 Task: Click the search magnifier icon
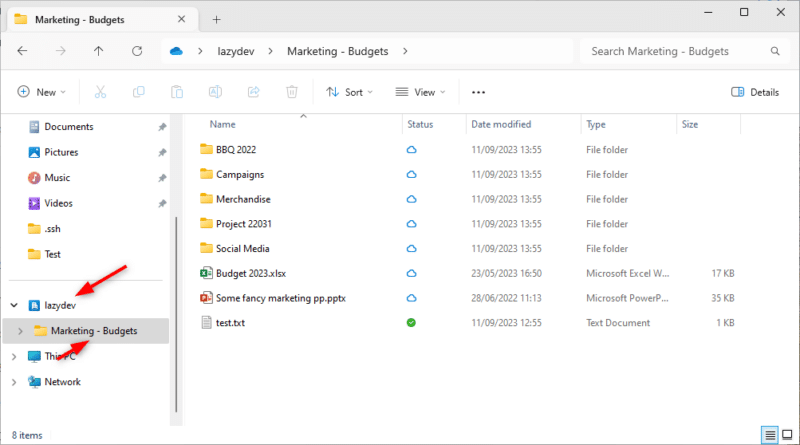(775, 51)
